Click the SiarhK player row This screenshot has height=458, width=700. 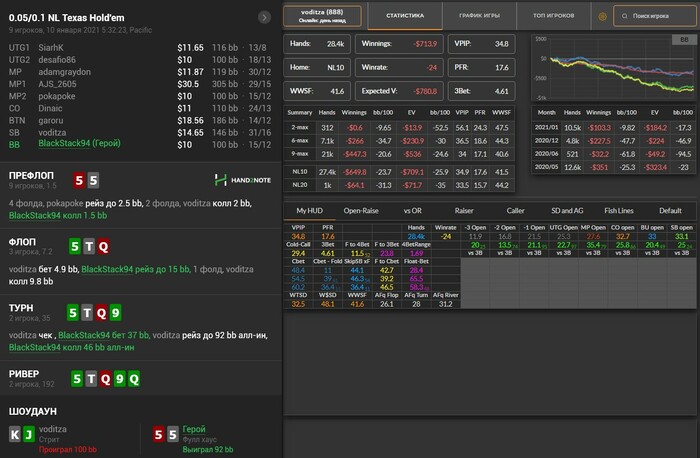point(140,48)
